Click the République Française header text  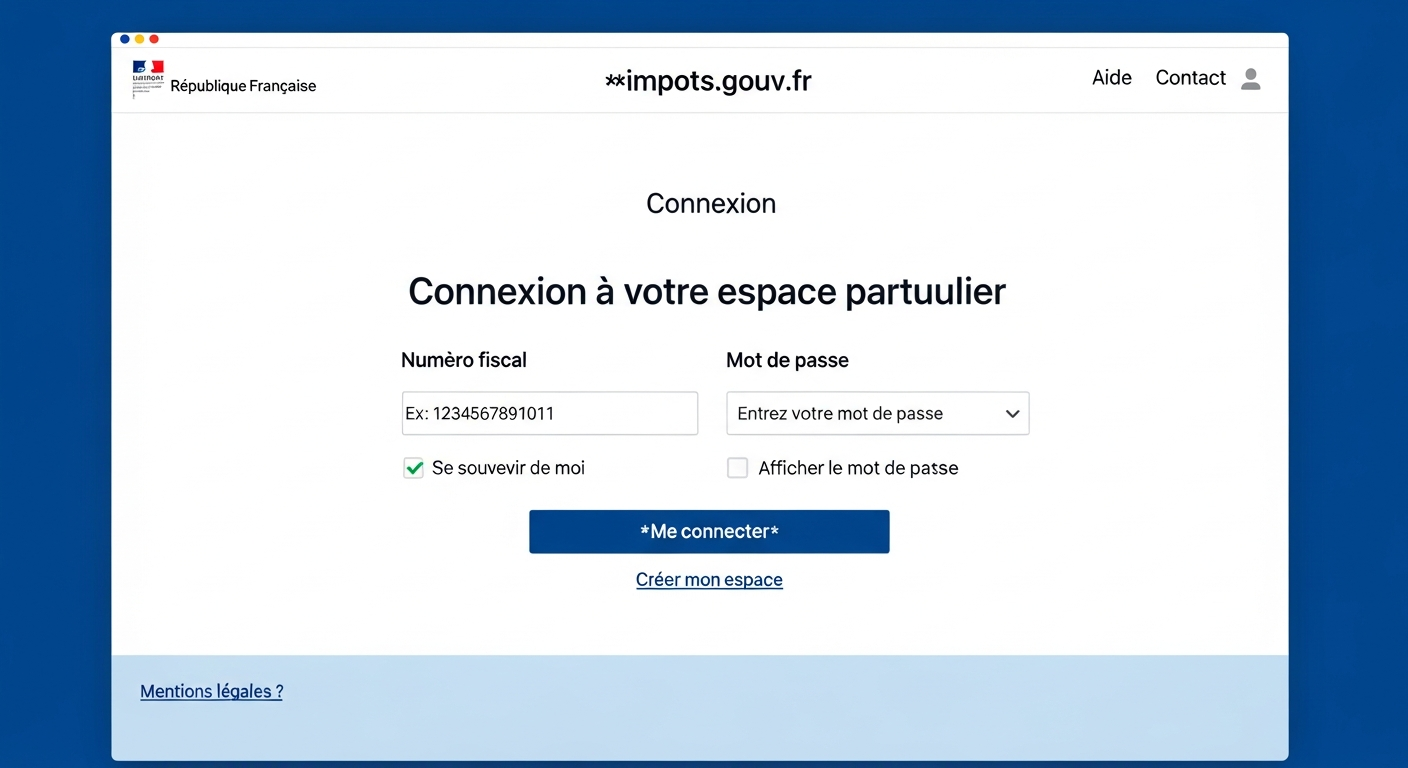pyautogui.click(x=243, y=86)
